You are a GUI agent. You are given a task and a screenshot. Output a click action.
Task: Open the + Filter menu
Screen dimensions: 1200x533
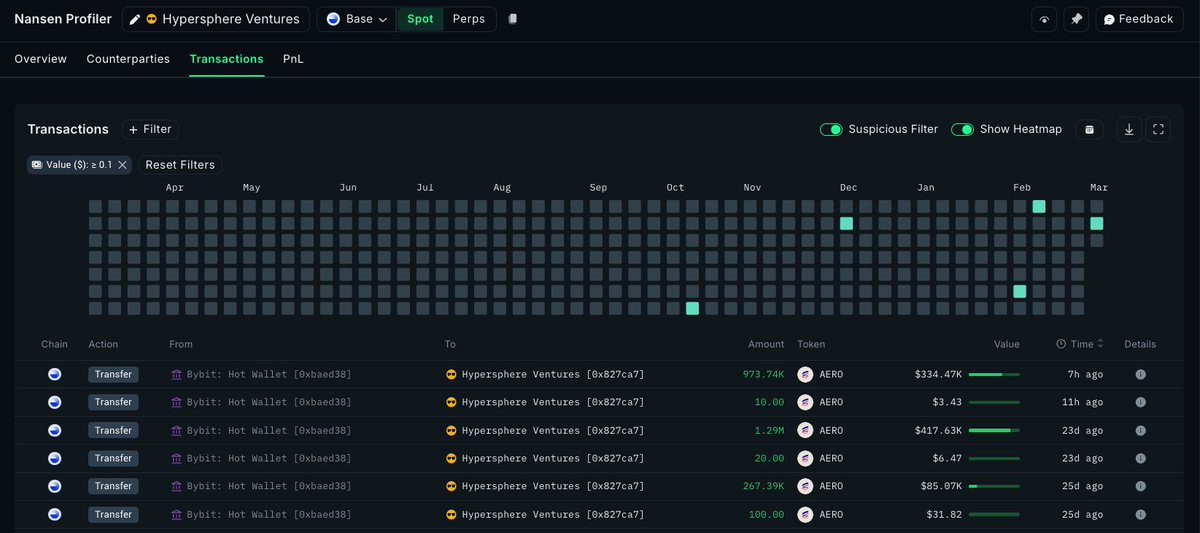coord(150,129)
